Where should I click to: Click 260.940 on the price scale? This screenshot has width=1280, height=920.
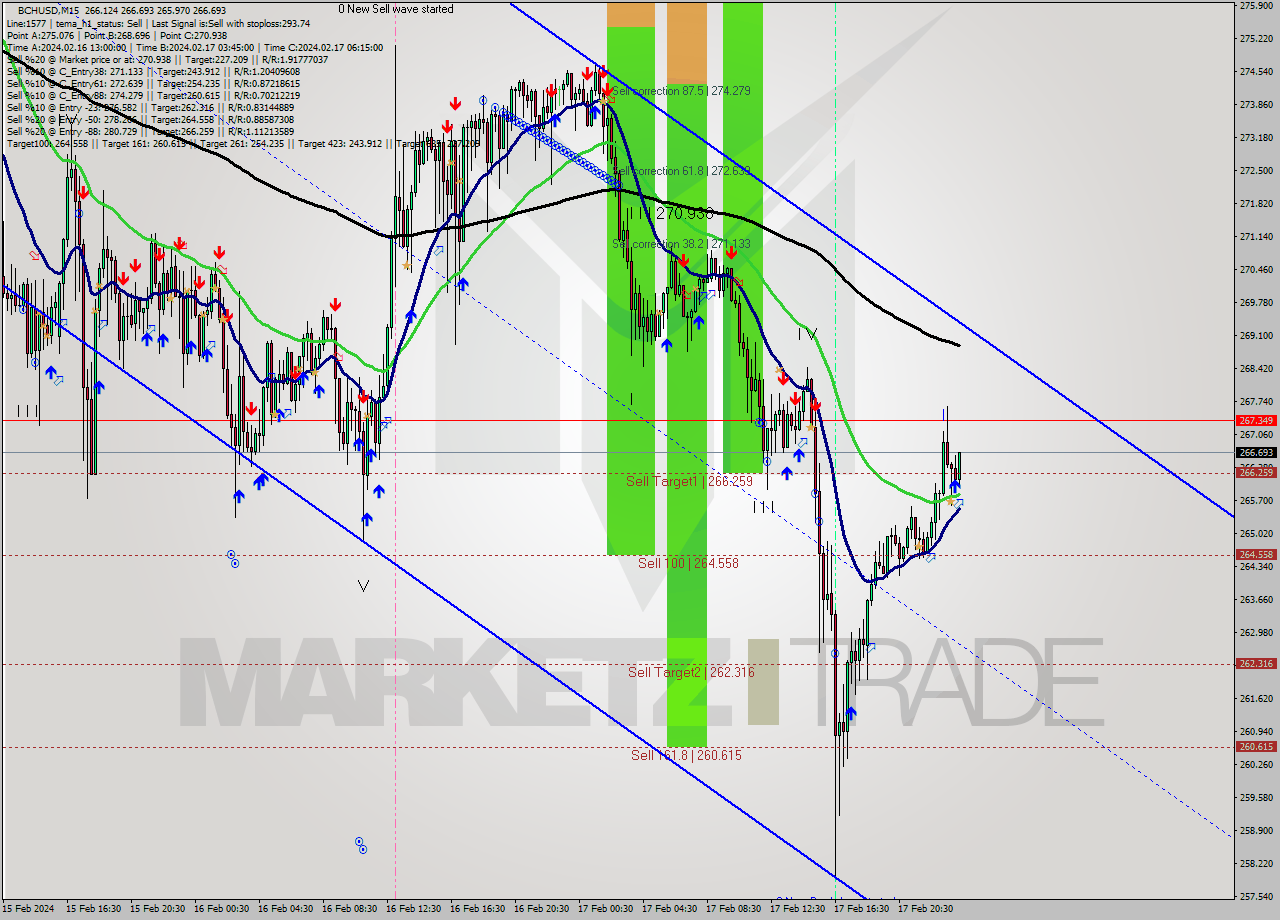point(1256,732)
